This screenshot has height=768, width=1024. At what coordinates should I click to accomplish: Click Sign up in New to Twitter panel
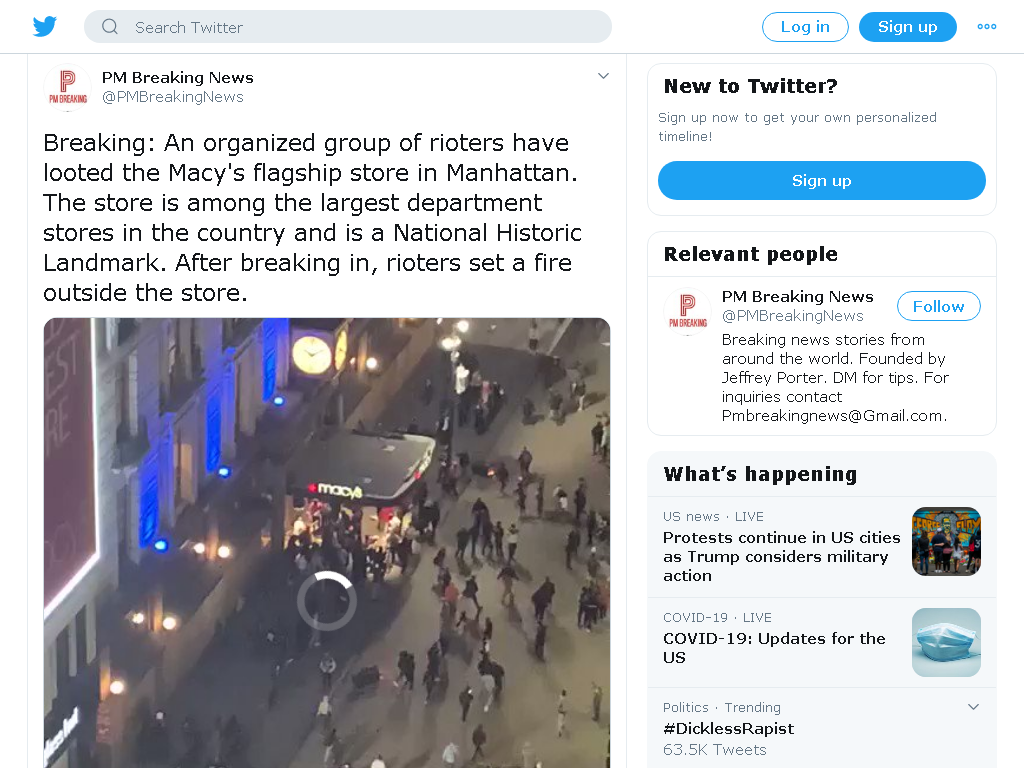click(822, 181)
